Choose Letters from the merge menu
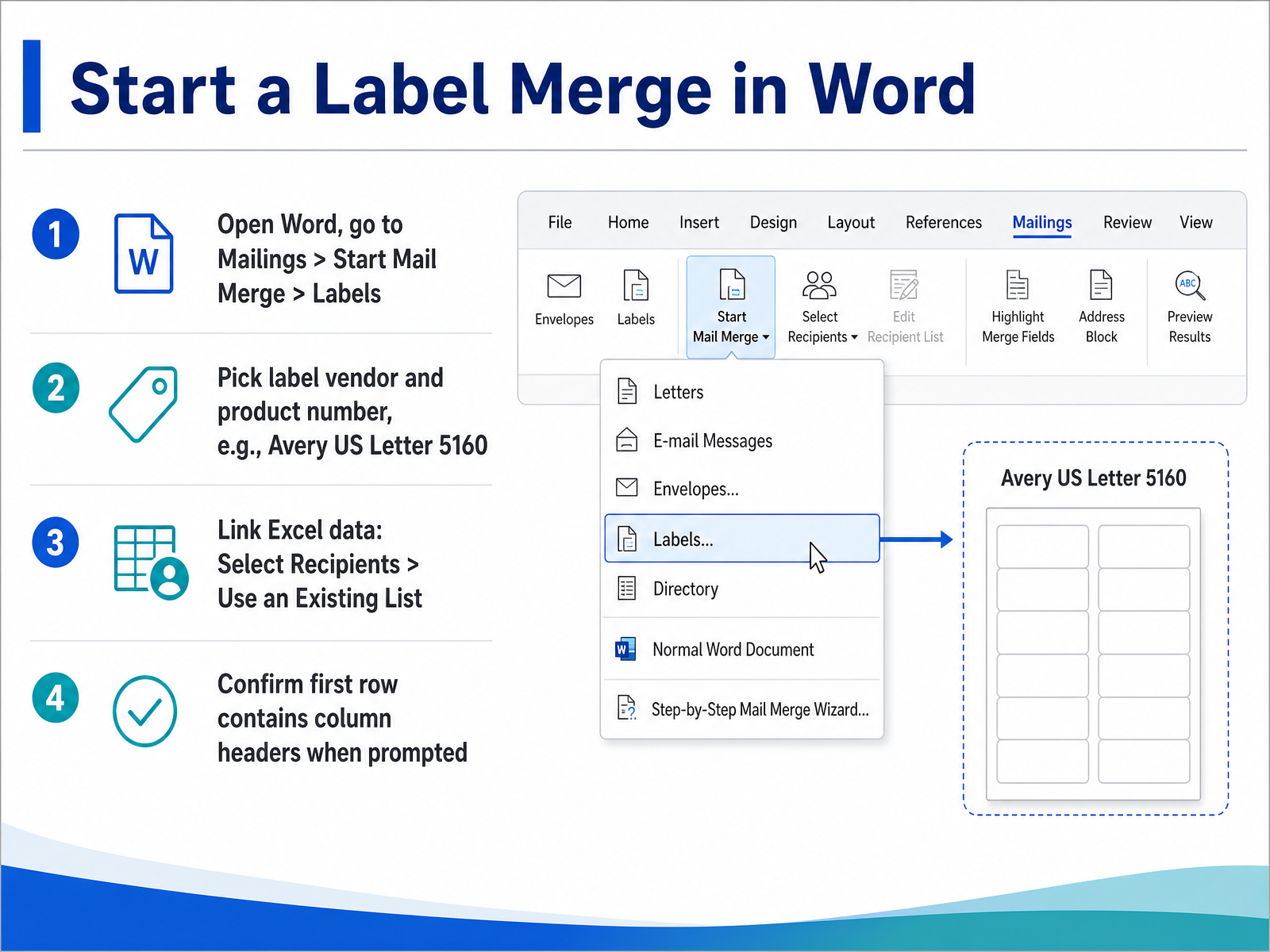The image size is (1270, 952). pyautogui.click(x=742, y=392)
